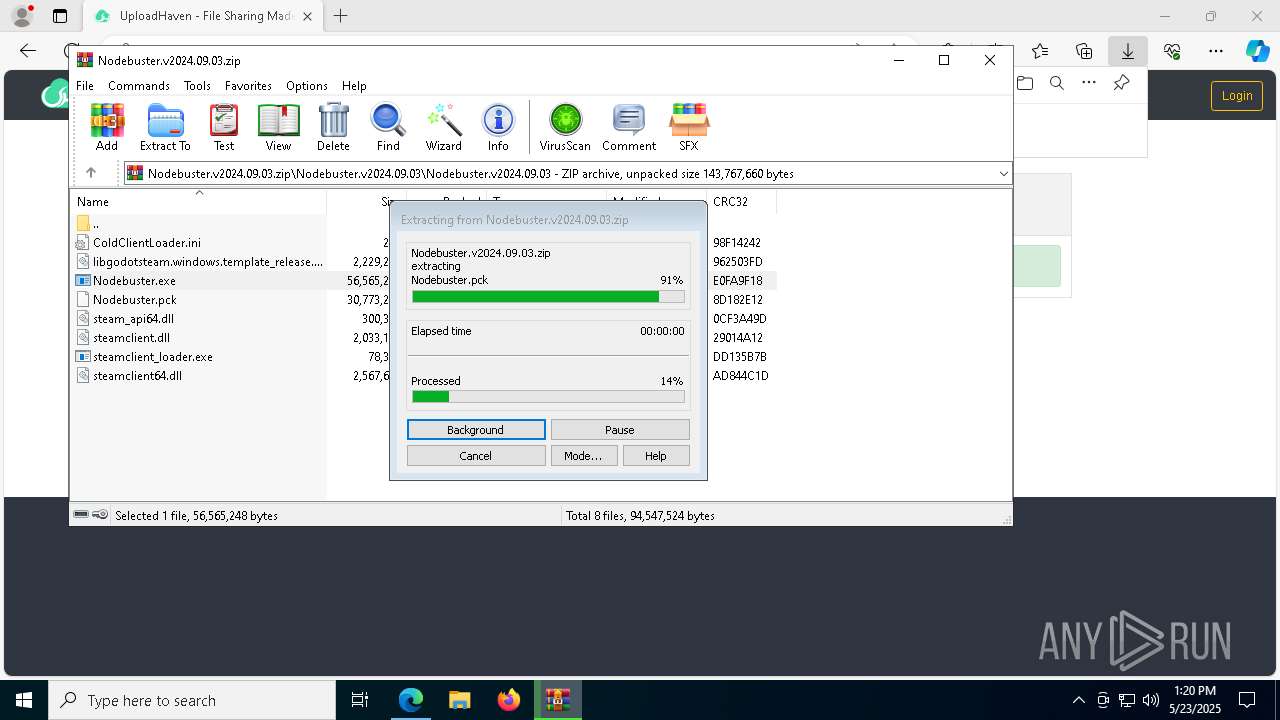
Task: Select Nodebuster.exe file
Action: (x=125, y=281)
